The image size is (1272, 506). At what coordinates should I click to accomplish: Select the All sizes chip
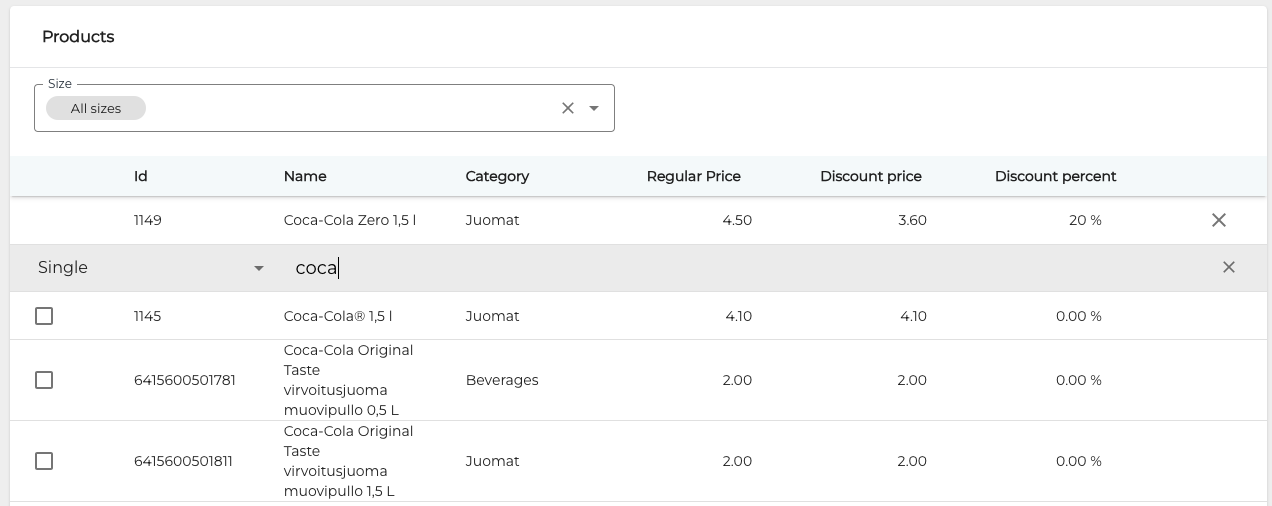(x=96, y=108)
